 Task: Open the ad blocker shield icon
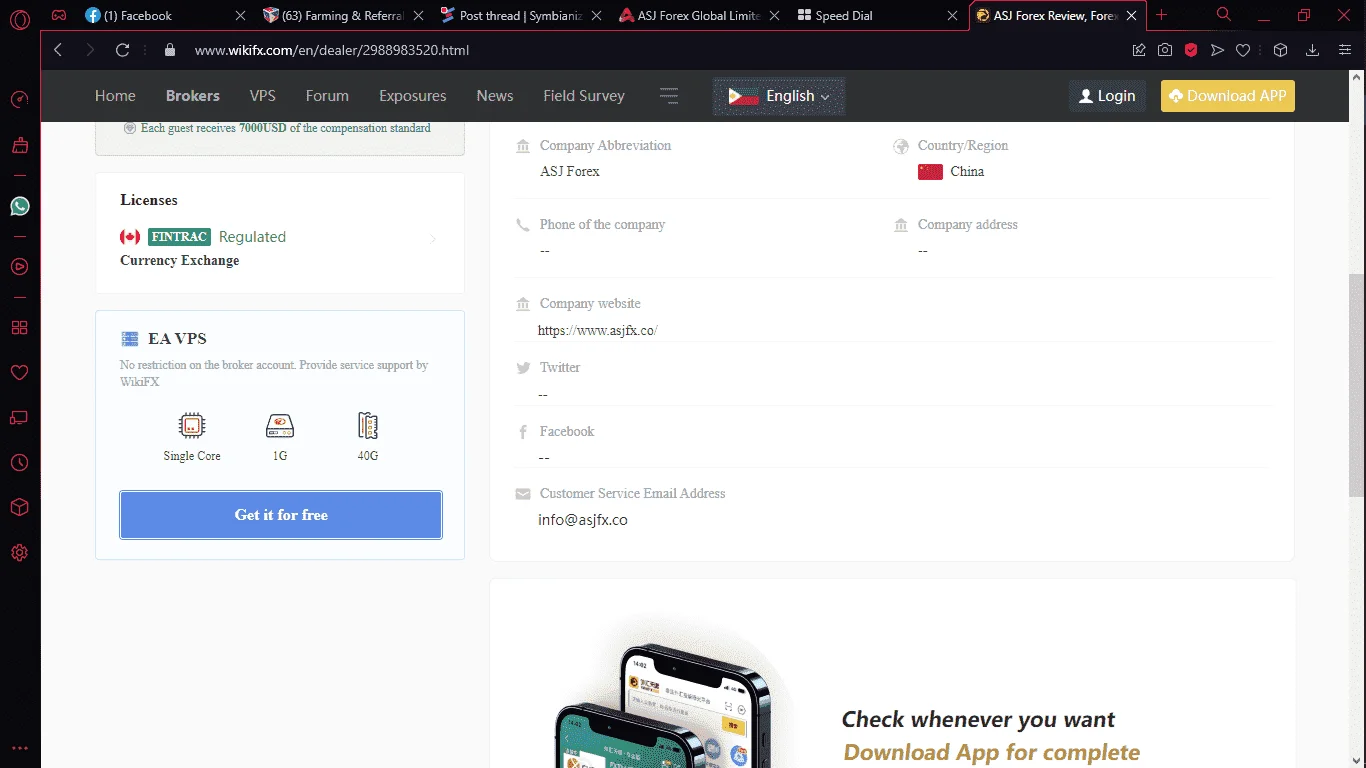pyautogui.click(x=1191, y=50)
